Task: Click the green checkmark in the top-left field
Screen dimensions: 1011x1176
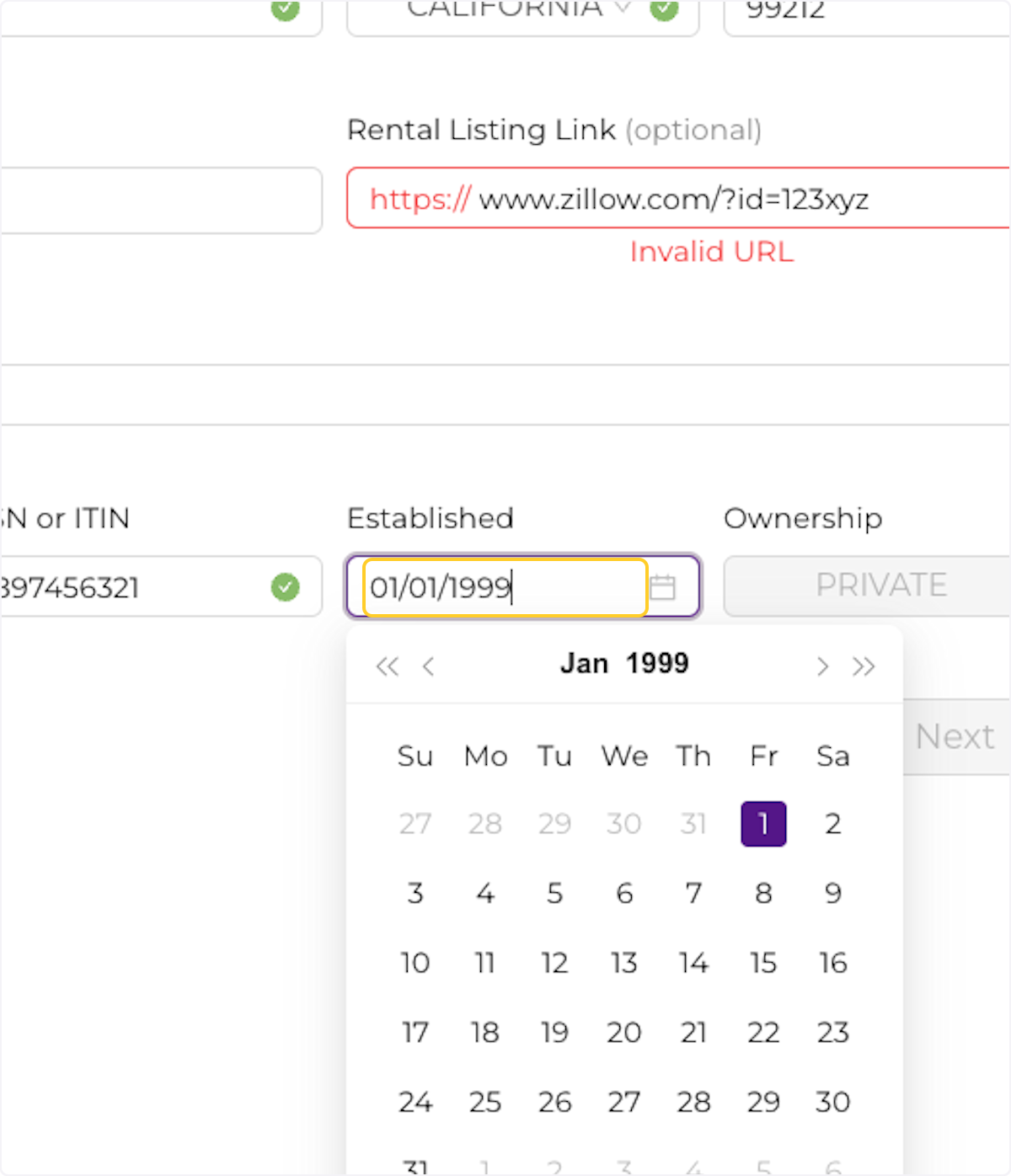Action: pyautogui.click(x=286, y=10)
